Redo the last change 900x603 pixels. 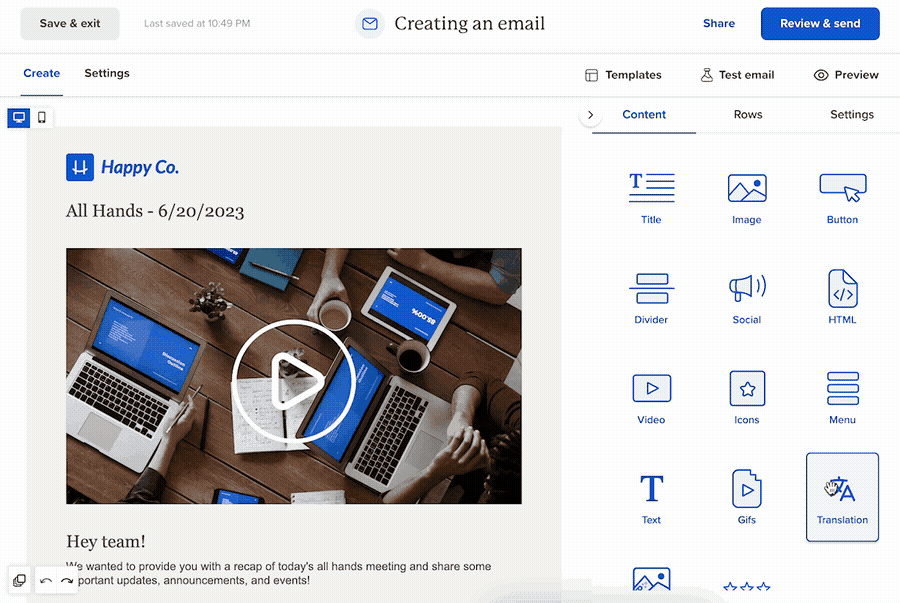click(67, 581)
